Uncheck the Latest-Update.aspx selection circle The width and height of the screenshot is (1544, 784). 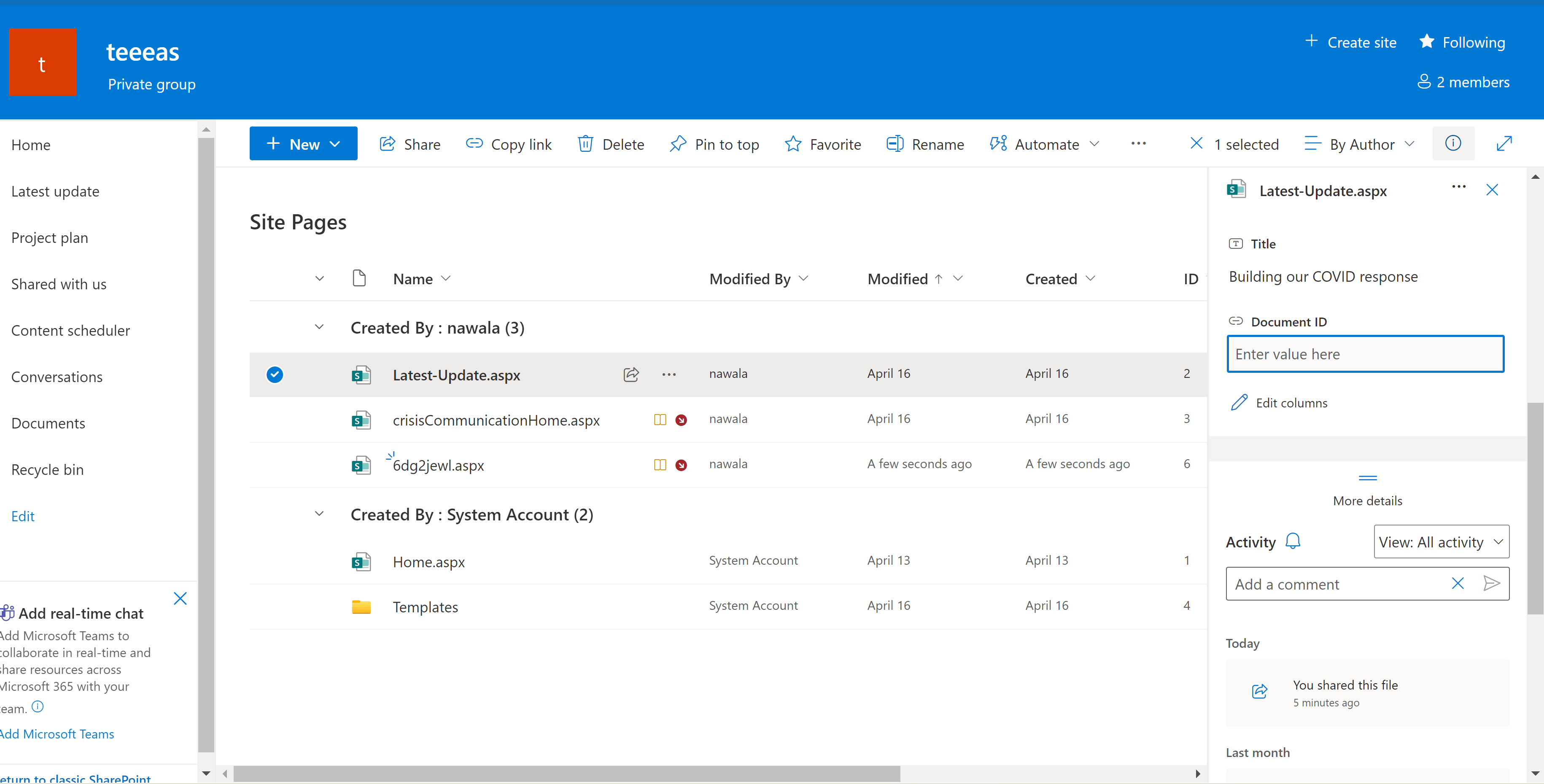point(275,374)
